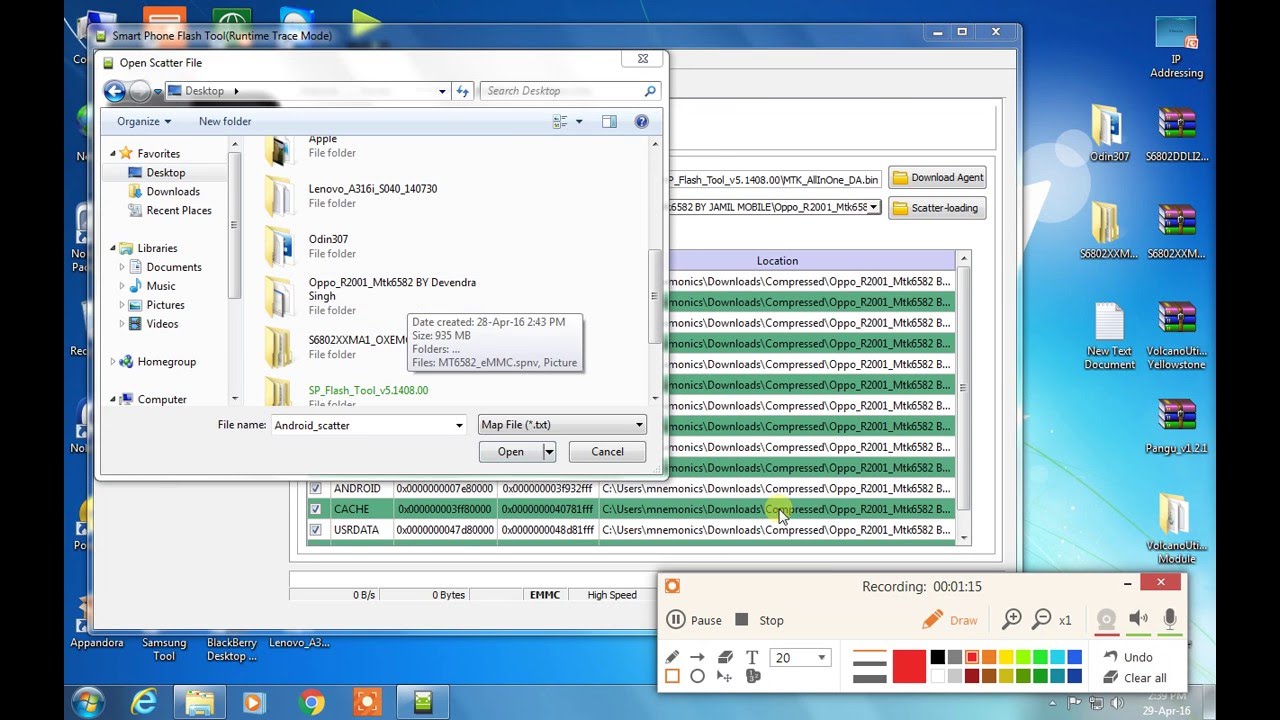Uncheck the CACHE partition checkbox

[x=316, y=509]
